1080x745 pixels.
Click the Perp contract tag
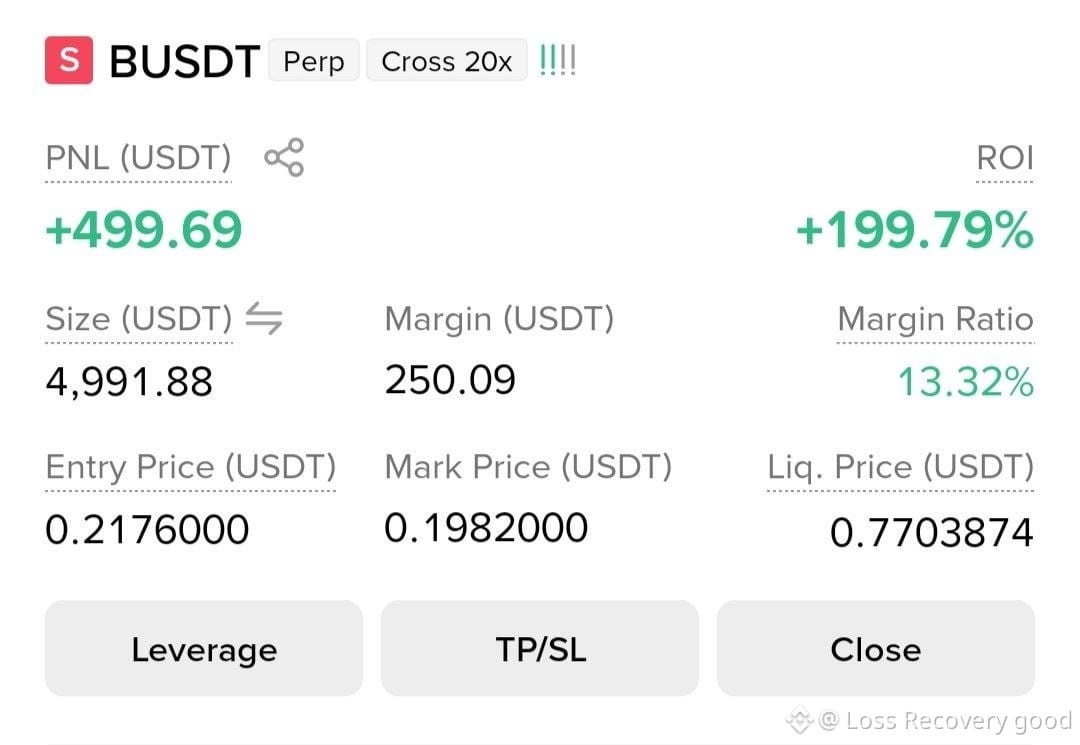(x=314, y=61)
